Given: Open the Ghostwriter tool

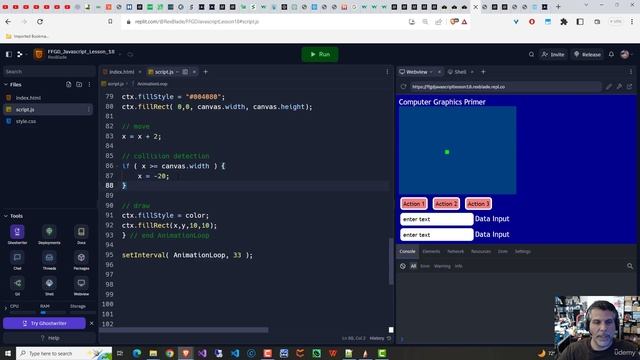Looking at the screenshot, I should [x=17, y=234].
